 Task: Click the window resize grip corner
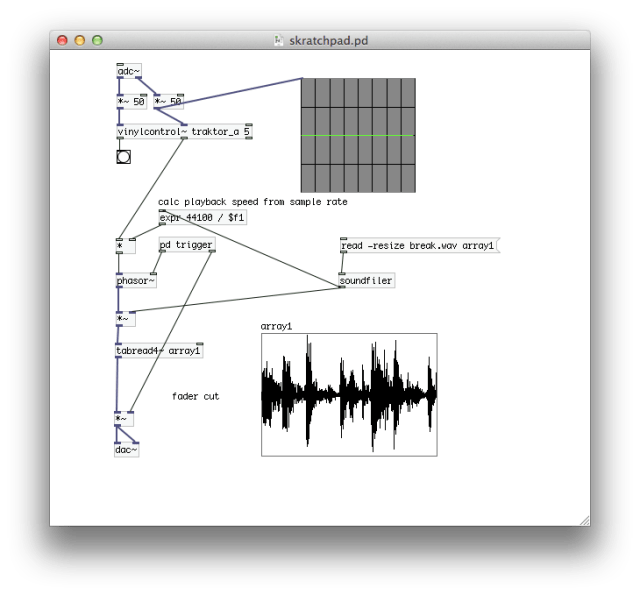point(583,519)
